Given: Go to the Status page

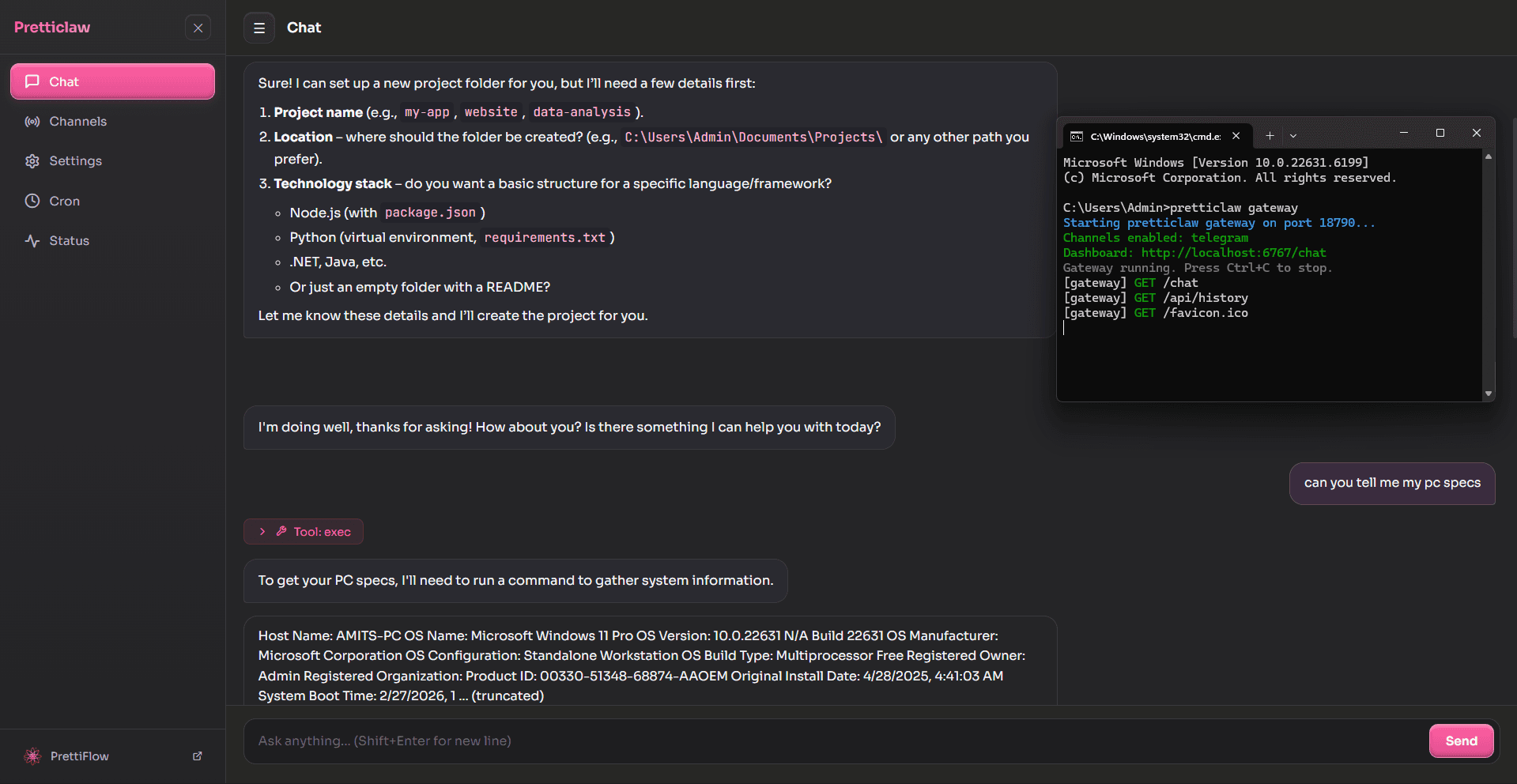Looking at the screenshot, I should pyautogui.click(x=69, y=241).
